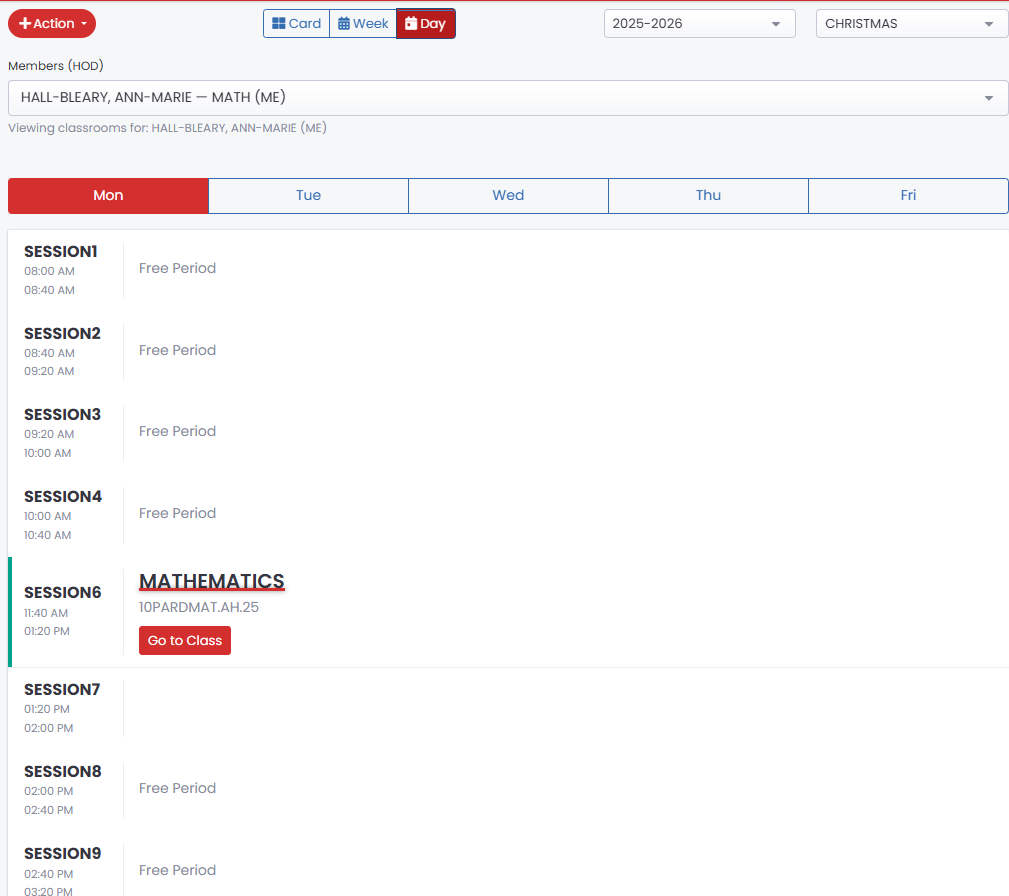Screen dimensions: 1009x896
Task: Expand the Members (HOD) selector
Action: (508, 98)
